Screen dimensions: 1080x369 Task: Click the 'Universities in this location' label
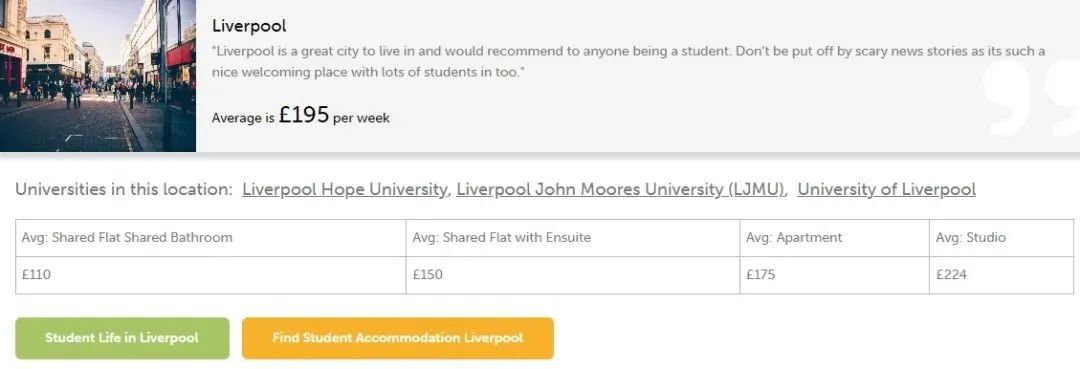tap(124, 189)
